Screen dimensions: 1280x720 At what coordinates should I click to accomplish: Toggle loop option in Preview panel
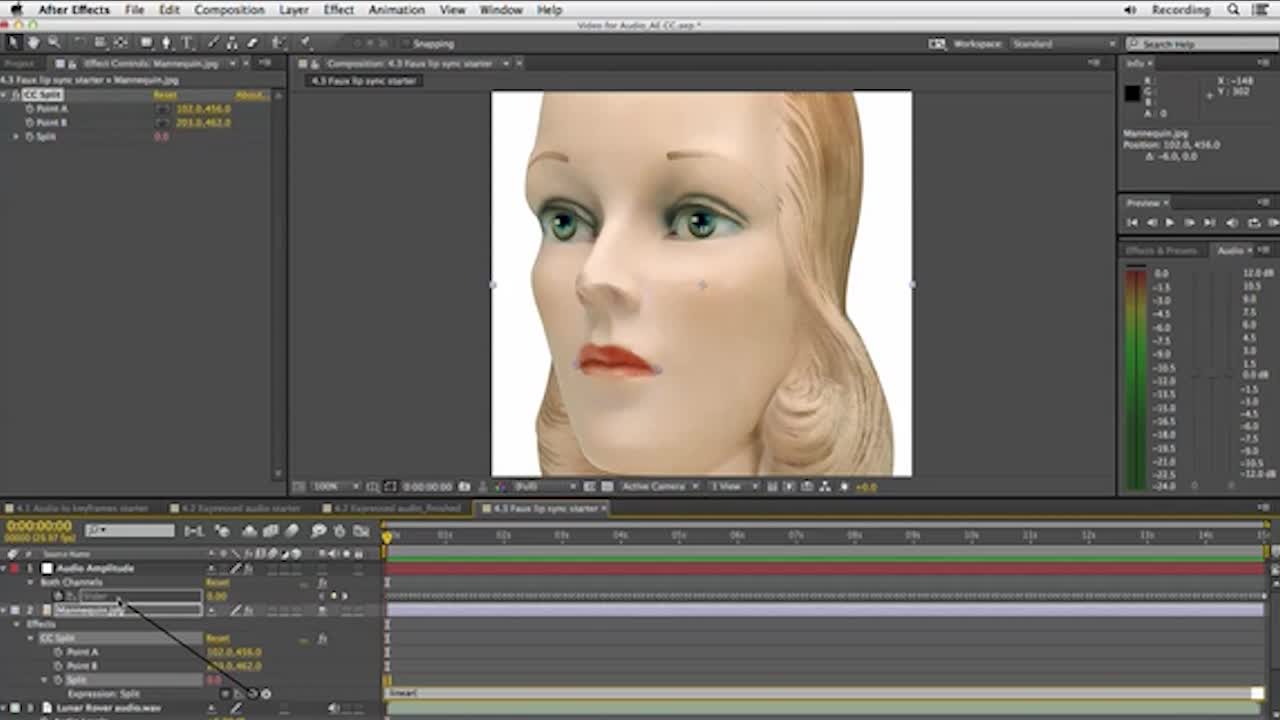tap(1254, 222)
